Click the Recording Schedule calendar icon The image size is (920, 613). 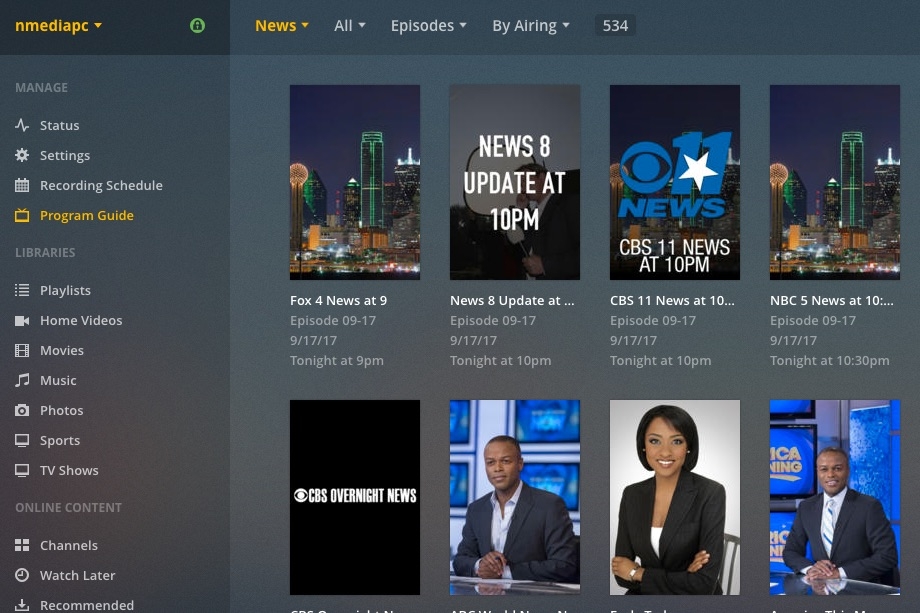point(22,185)
